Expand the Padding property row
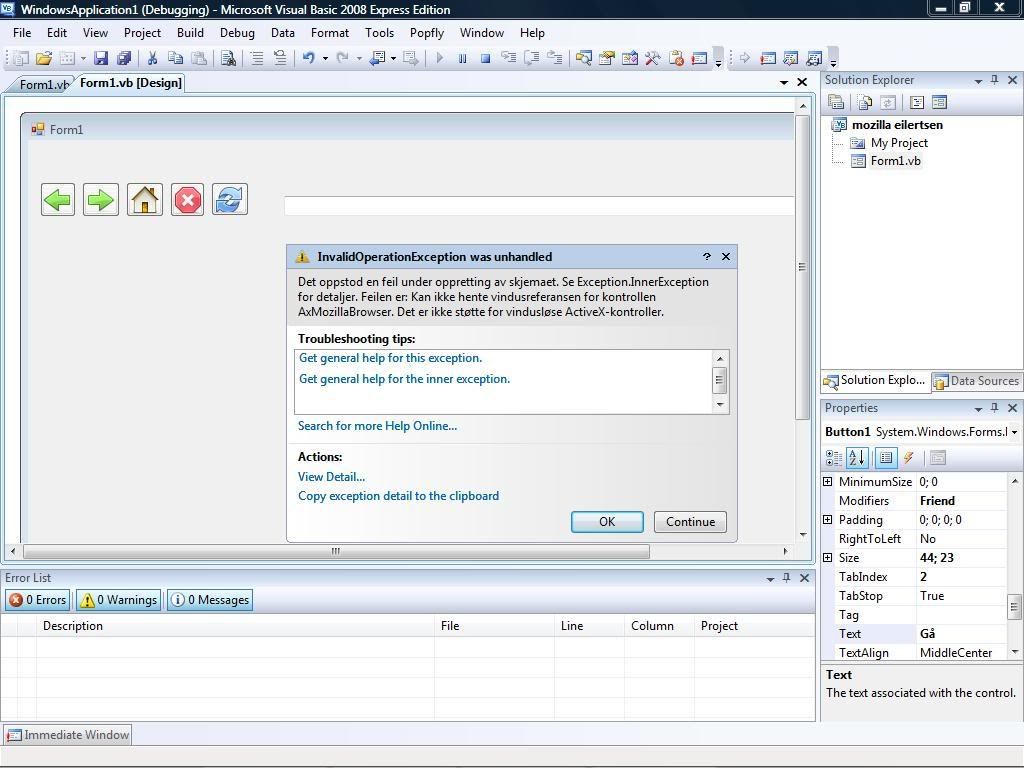 click(x=828, y=520)
